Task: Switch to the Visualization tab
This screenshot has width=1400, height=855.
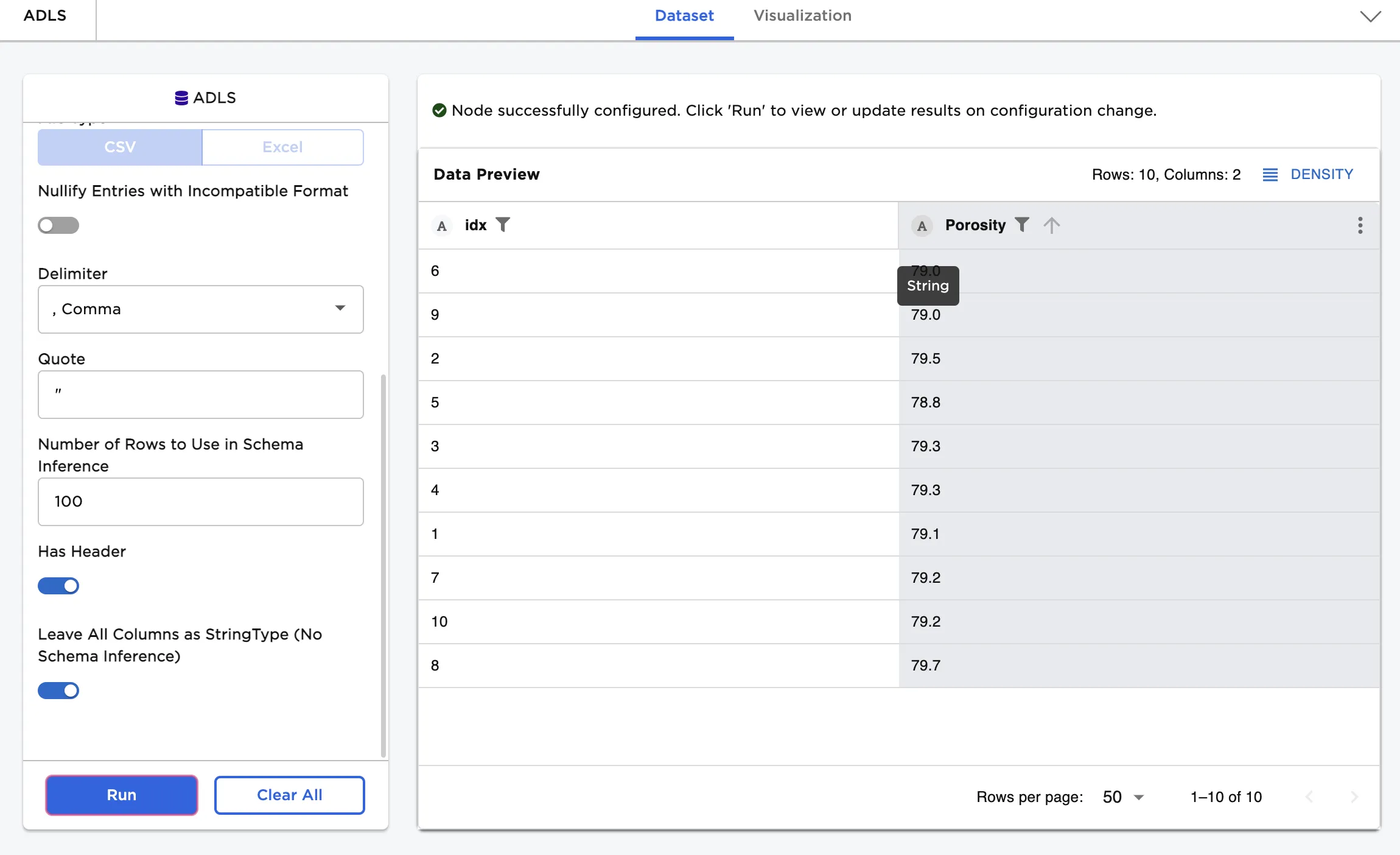Action: point(802,16)
